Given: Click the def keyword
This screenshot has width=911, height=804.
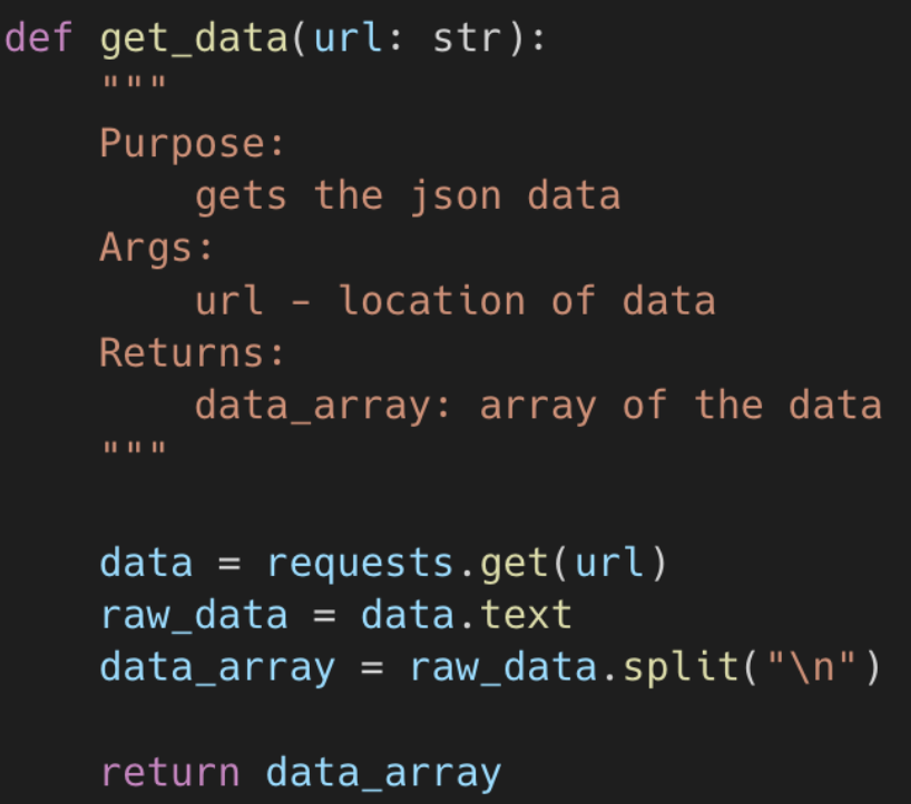Looking at the screenshot, I should [x=38, y=39].
